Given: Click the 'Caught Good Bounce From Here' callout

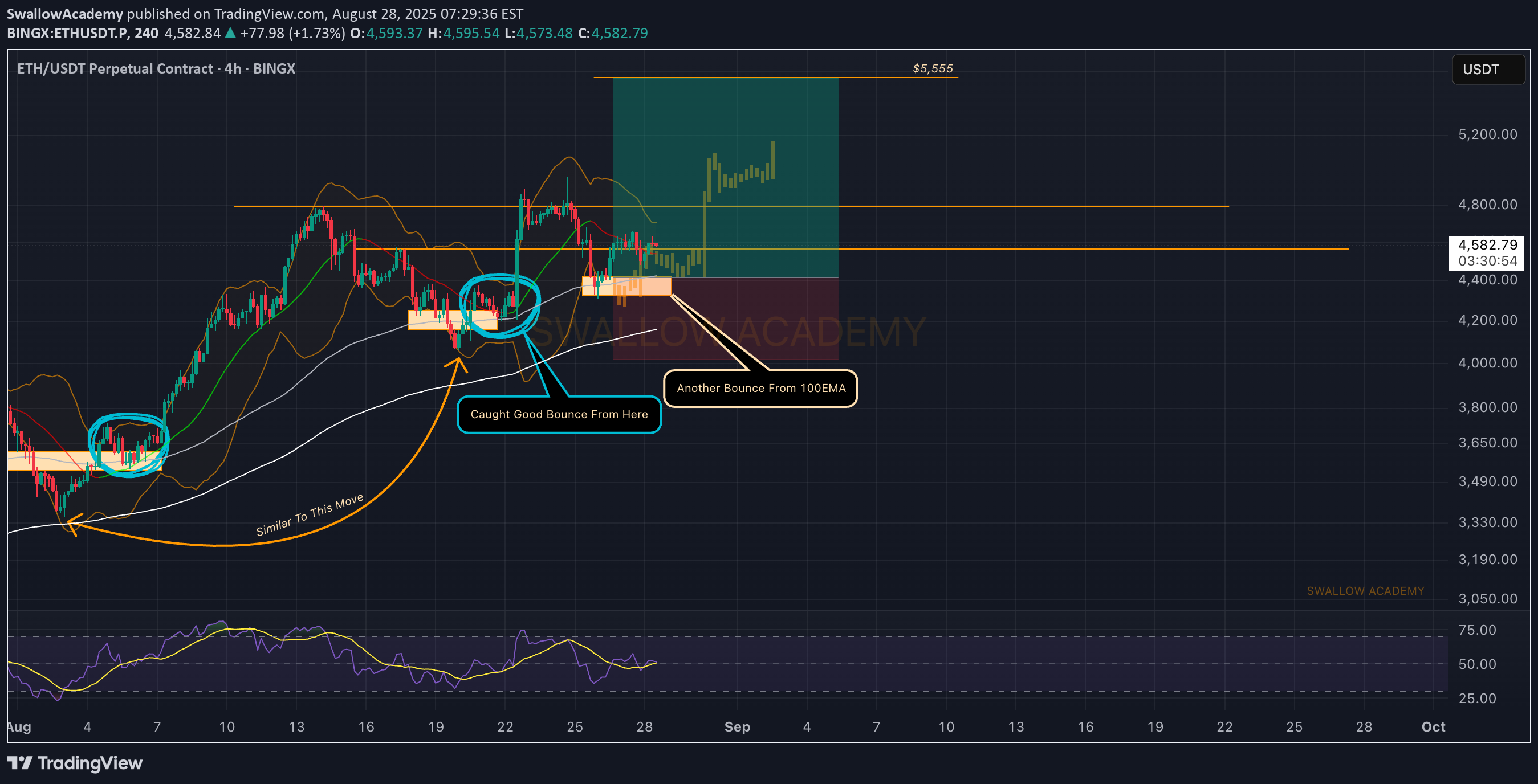Looking at the screenshot, I should coord(559,415).
